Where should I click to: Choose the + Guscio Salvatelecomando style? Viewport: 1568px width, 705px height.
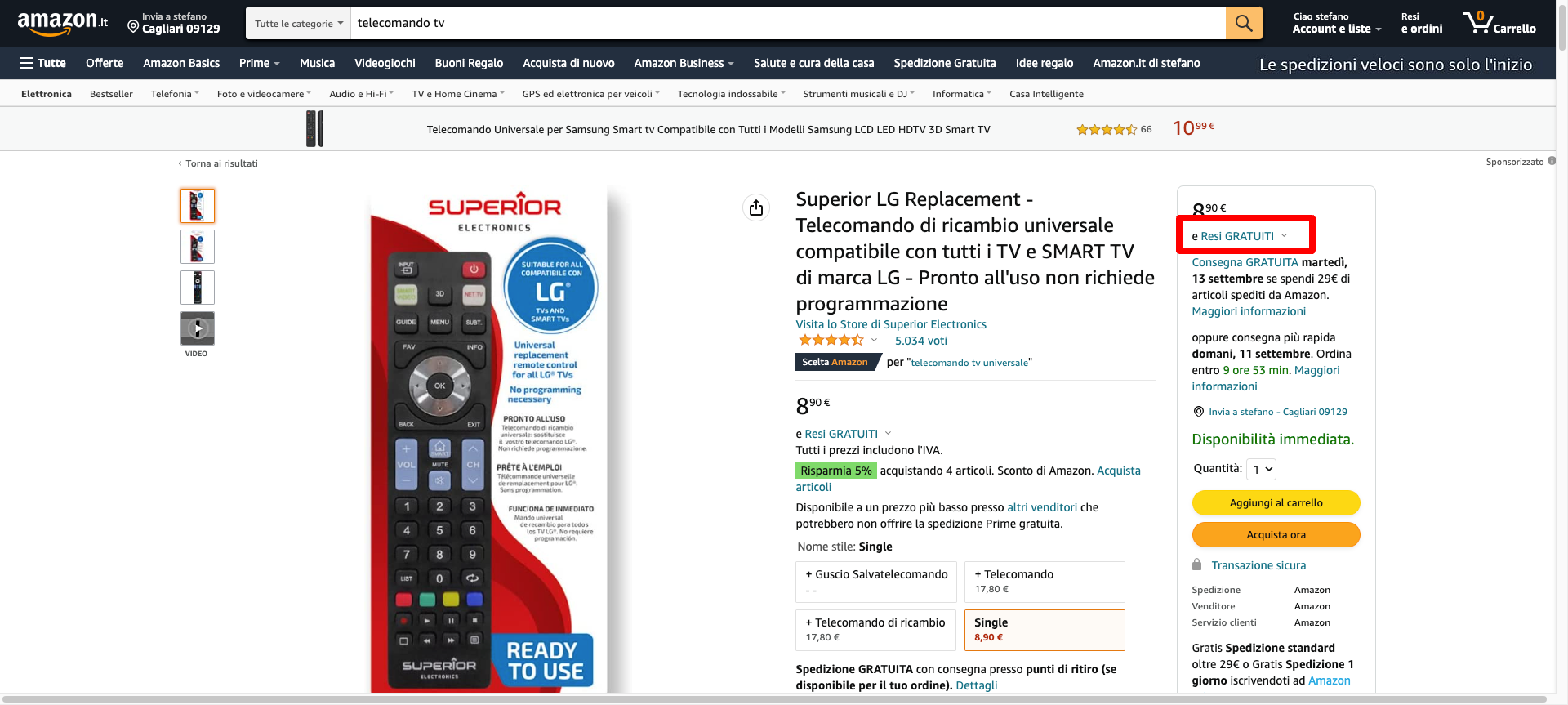tap(876, 582)
